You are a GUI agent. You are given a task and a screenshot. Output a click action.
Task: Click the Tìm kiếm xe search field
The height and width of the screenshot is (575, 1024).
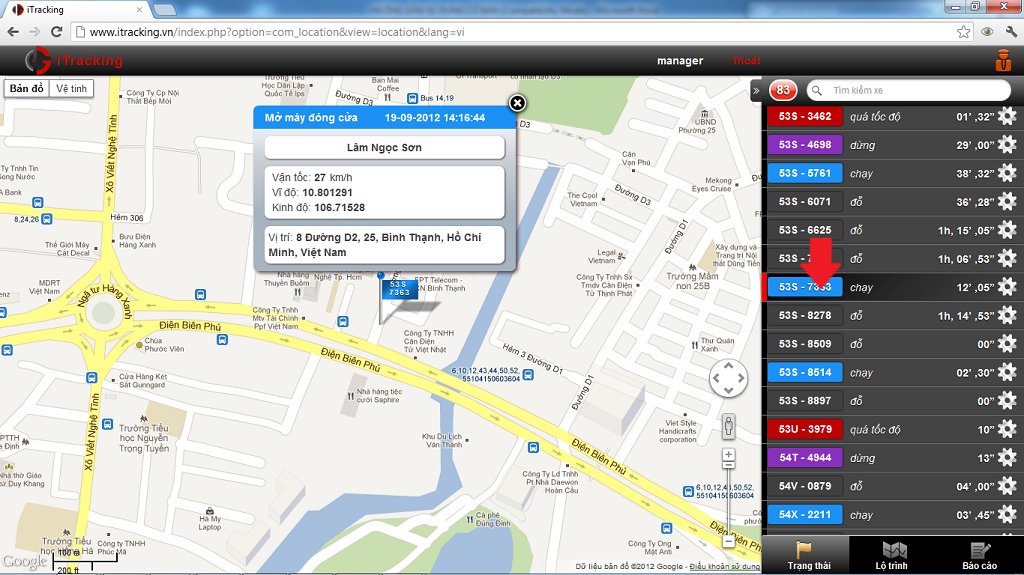[908, 90]
